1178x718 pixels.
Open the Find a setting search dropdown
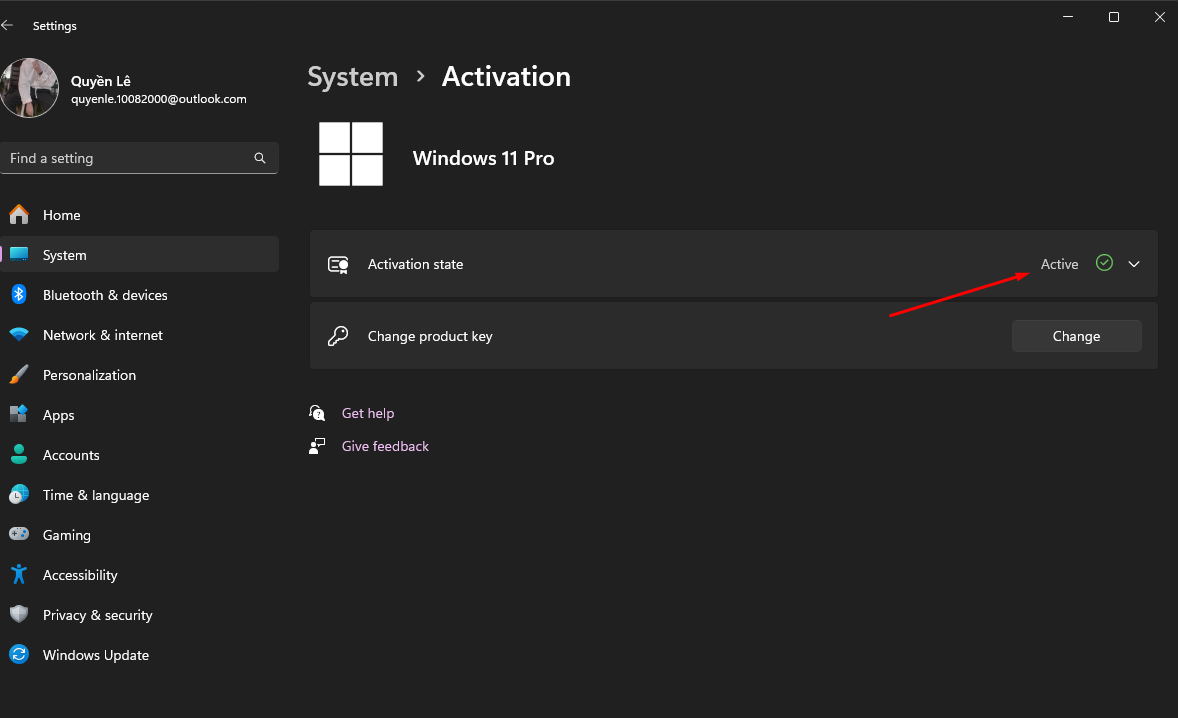(140, 158)
